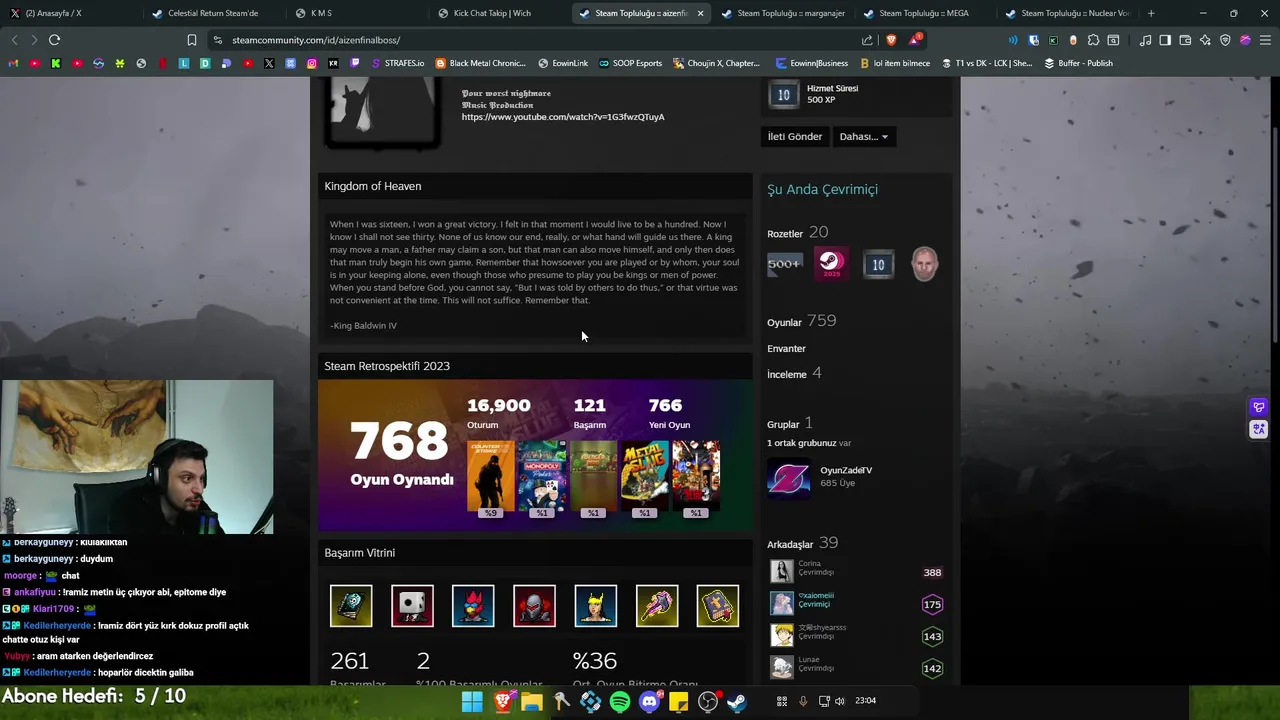Switch to the Steam Topluluğu :: Nuclear tab
Viewport: 1280px width, 720px height.
coord(1067,13)
